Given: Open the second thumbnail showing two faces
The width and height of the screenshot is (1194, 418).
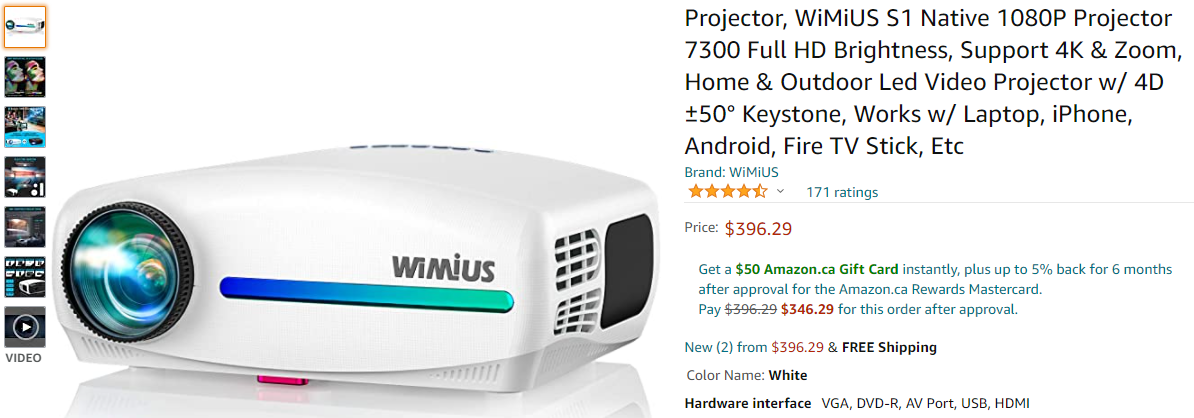Looking at the screenshot, I should coord(25,77).
